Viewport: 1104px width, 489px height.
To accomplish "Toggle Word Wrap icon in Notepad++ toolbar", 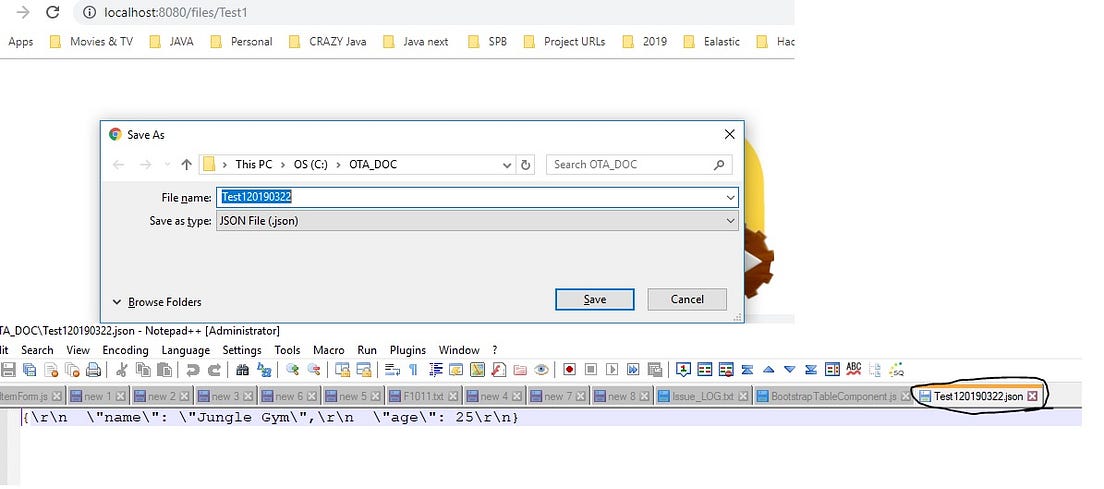I will (x=392, y=369).
